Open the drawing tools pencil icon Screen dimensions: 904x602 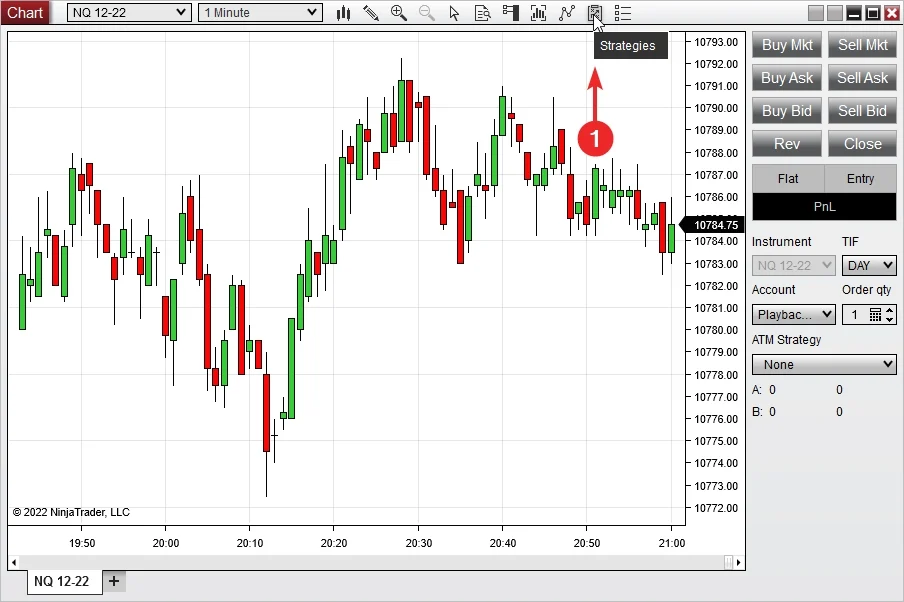click(371, 13)
